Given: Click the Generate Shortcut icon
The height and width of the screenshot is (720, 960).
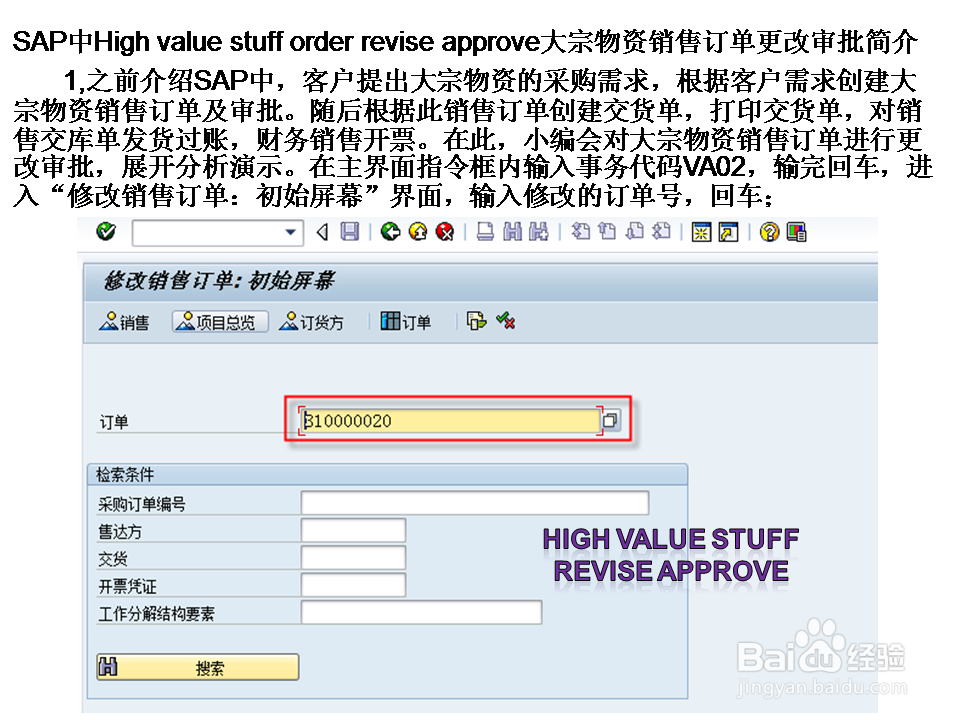Looking at the screenshot, I should pyautogui.click(x=729, y=232).
